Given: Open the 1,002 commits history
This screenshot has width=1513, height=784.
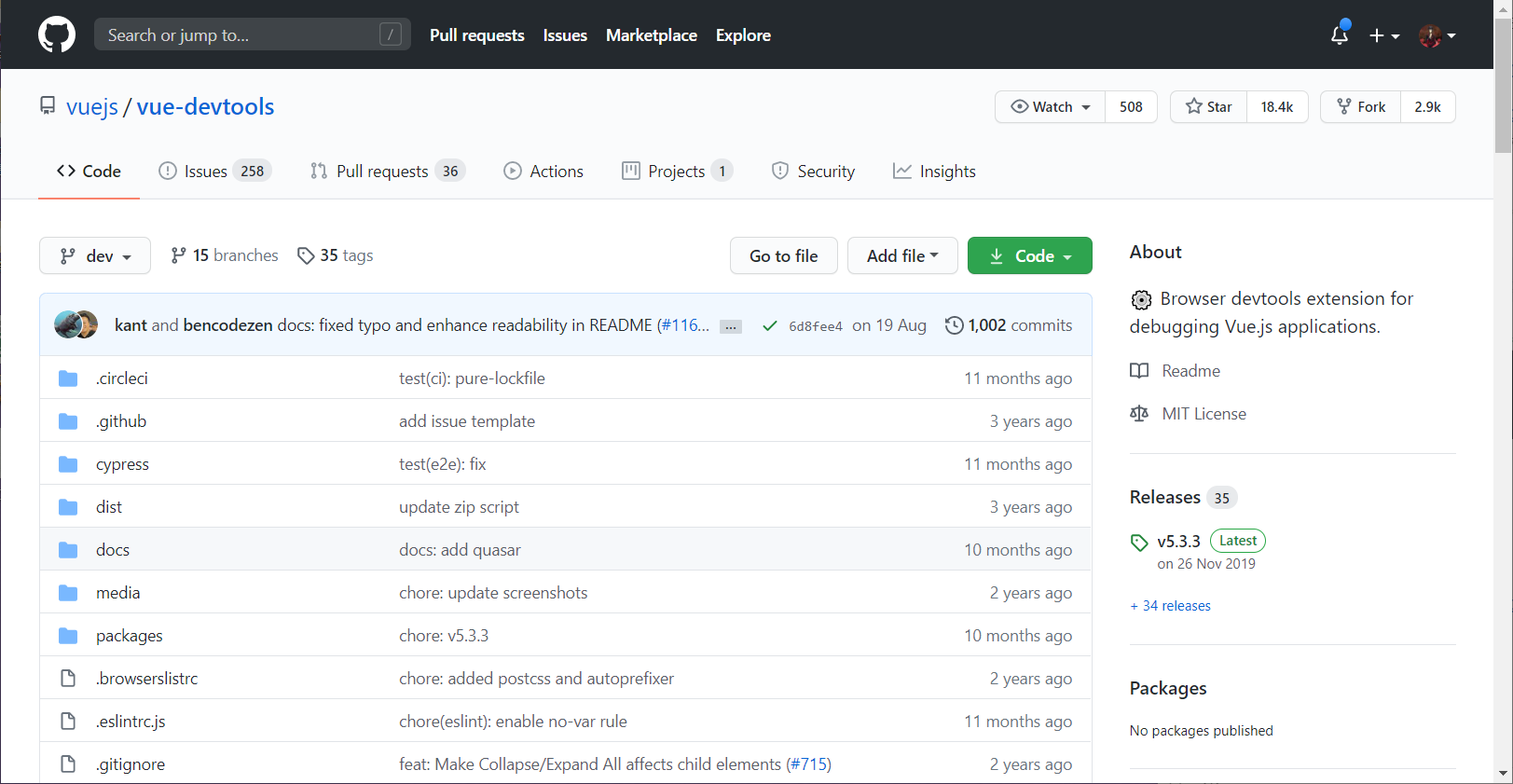Looking at the screenshot, I should (1009, 324).
